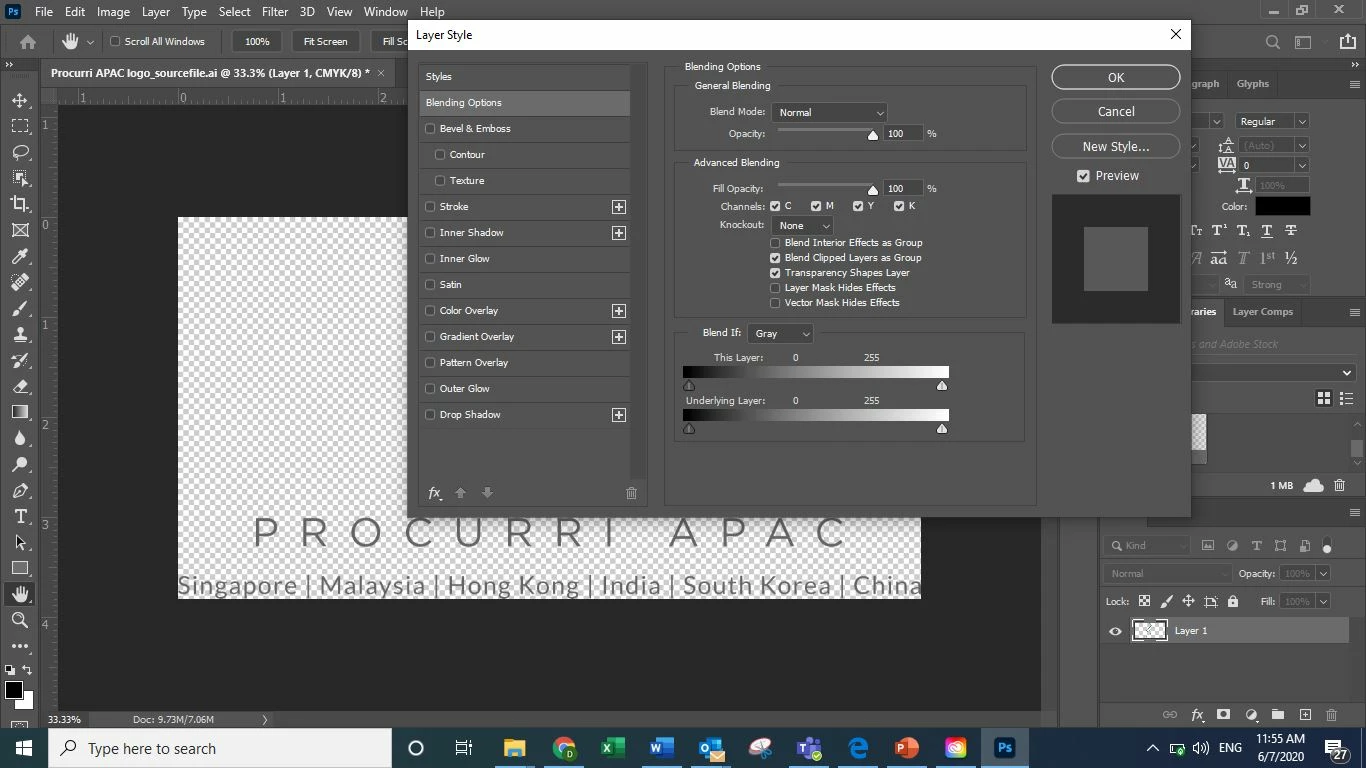The width and height of the screenshot is (1366, 768).
Task: Click the Fit Screen button
Action: pyautogui.click(x=326, y=42)
